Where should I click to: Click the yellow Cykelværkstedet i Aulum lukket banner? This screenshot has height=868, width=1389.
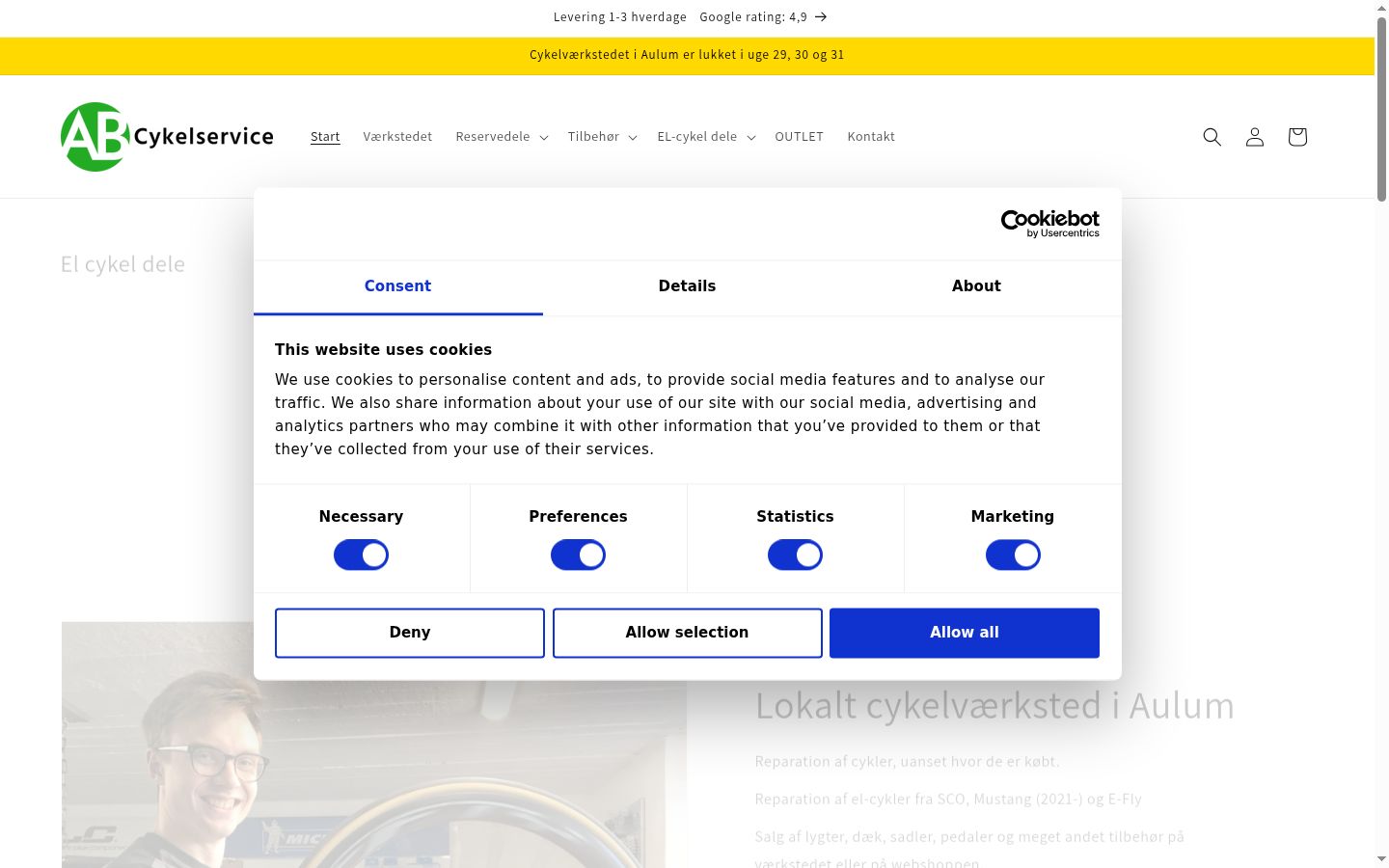[x=687, y=55]
